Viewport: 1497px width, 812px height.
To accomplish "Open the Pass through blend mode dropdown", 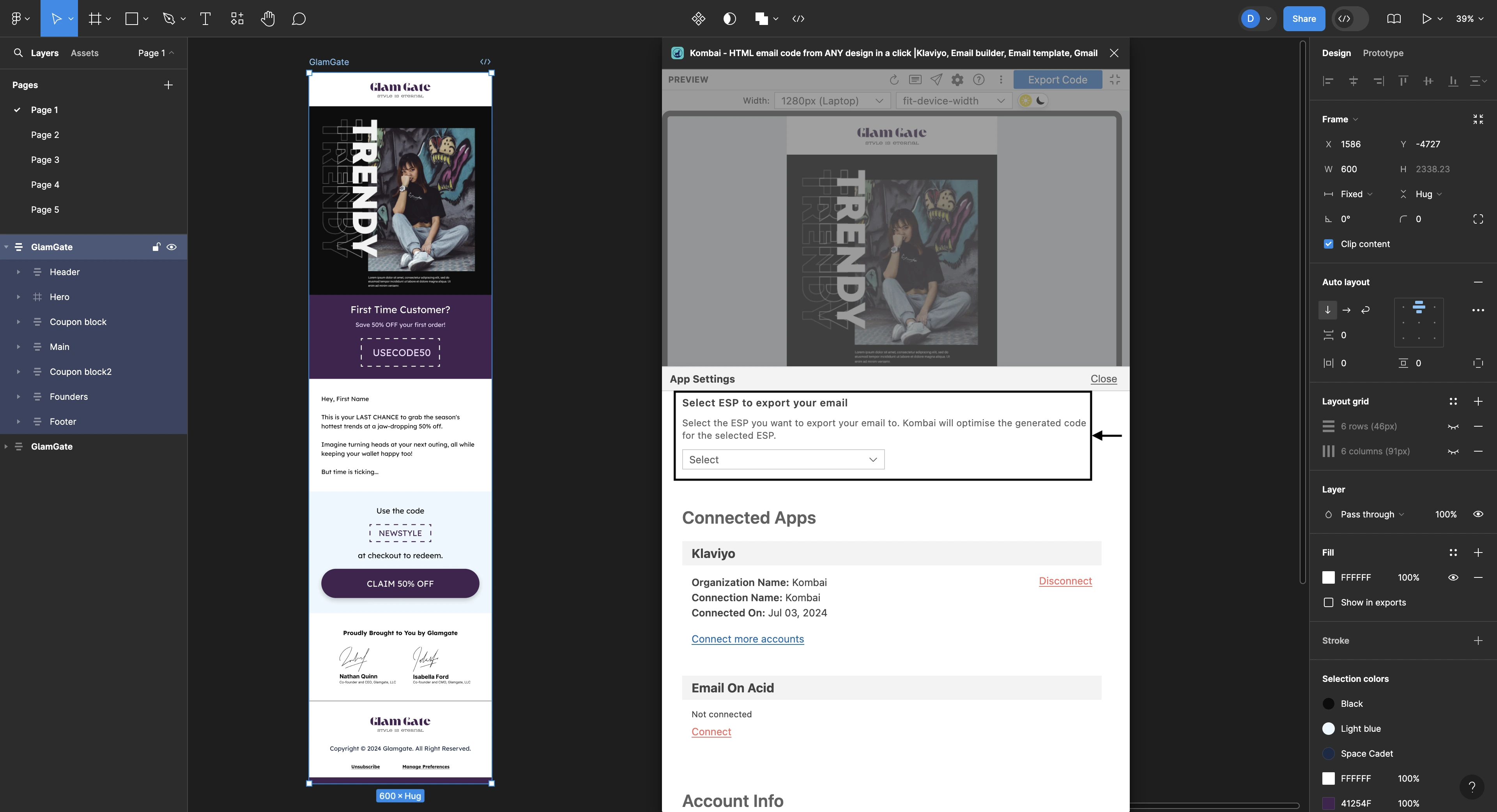I will tap(1372, 514).
